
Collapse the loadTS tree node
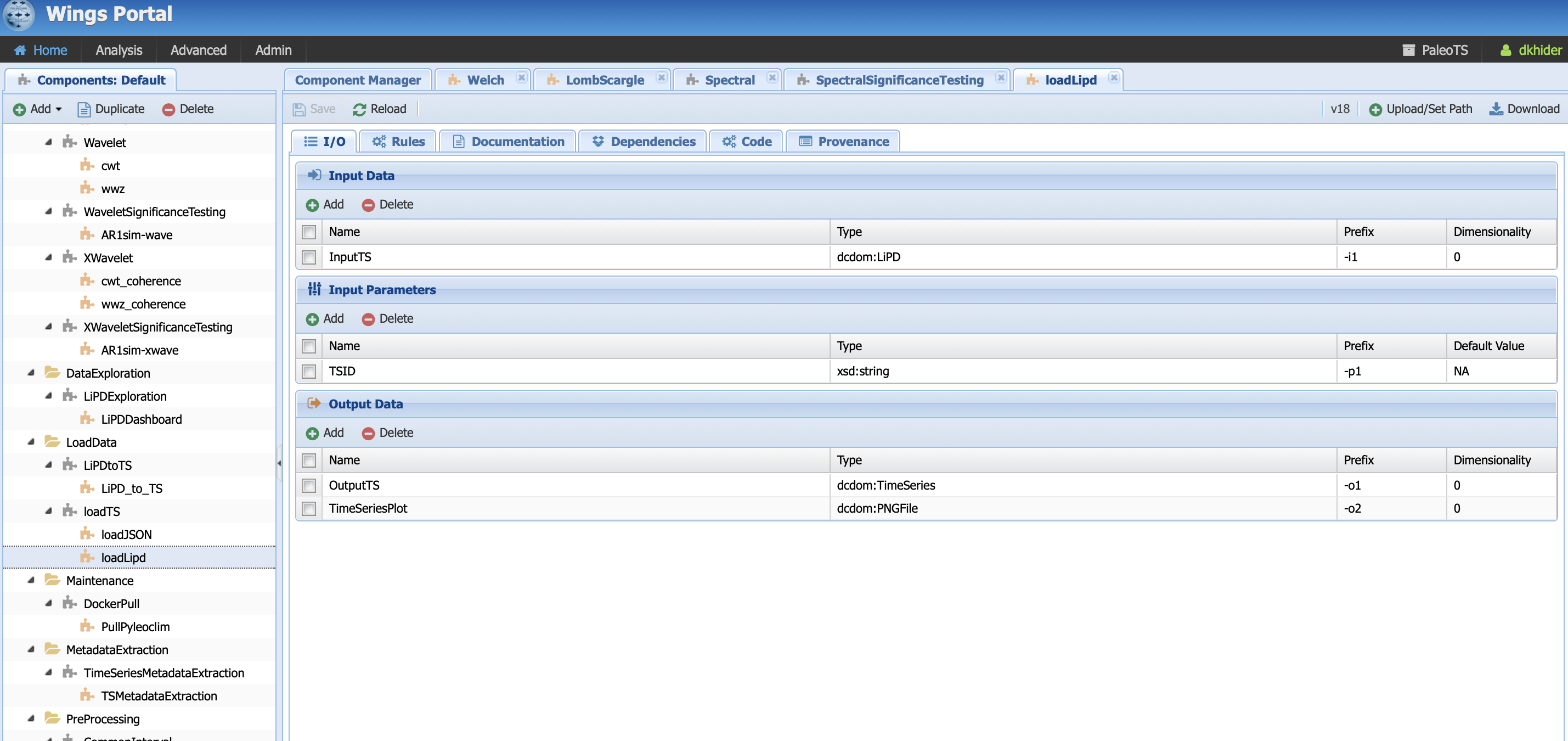pyautogui.click(x=49, y=511)
